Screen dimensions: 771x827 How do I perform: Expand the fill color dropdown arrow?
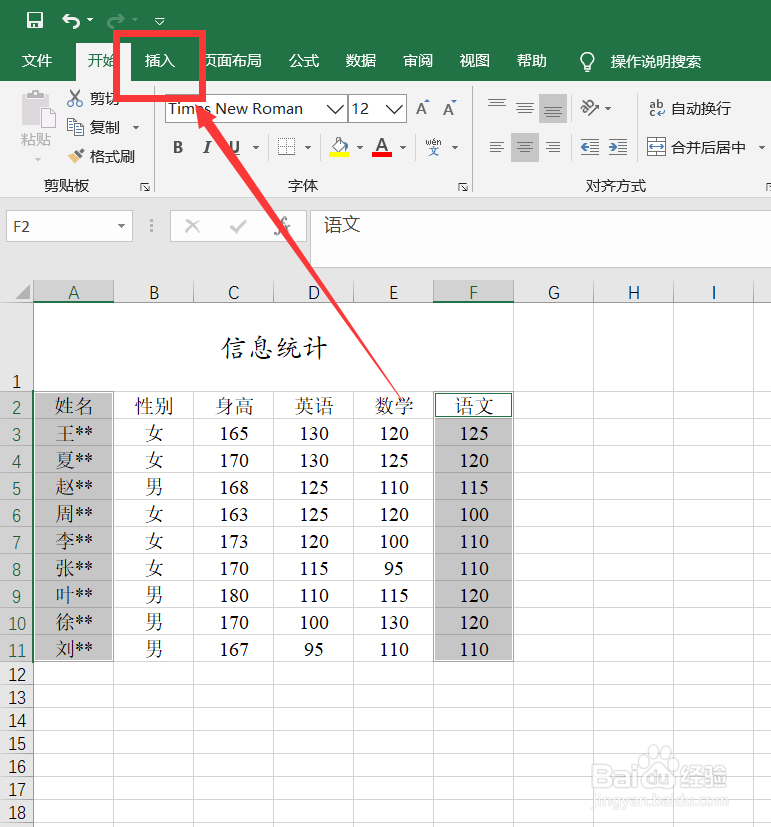pos(360,148)
